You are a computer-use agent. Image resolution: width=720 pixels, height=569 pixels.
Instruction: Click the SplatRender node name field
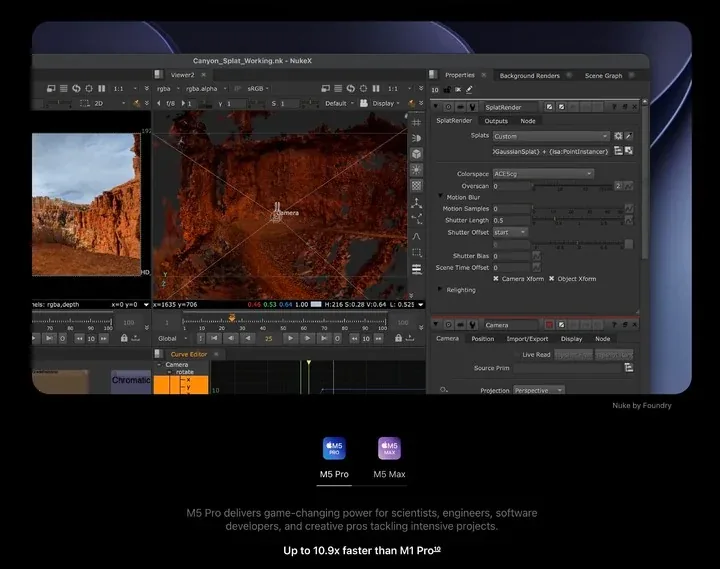coord(511,107)
